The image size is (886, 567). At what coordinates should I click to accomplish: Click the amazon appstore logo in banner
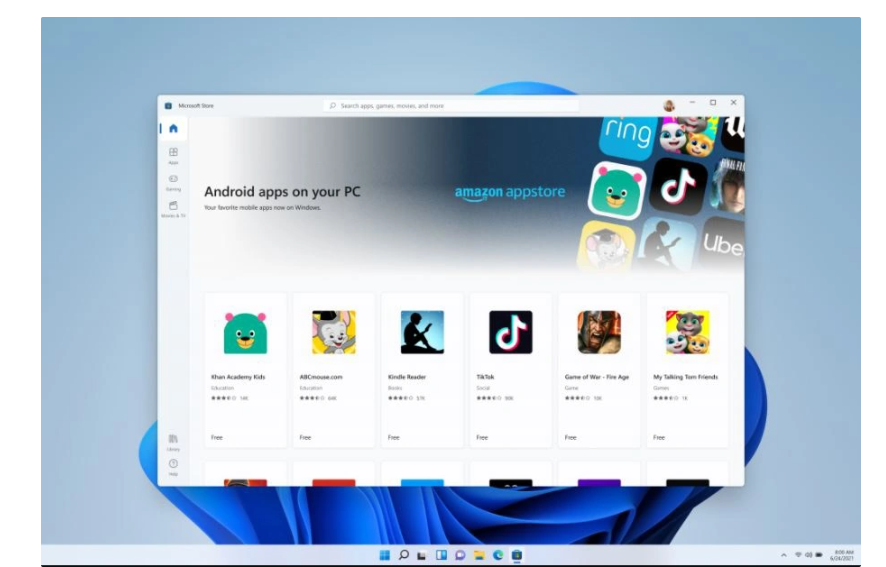tap(510, 193)
